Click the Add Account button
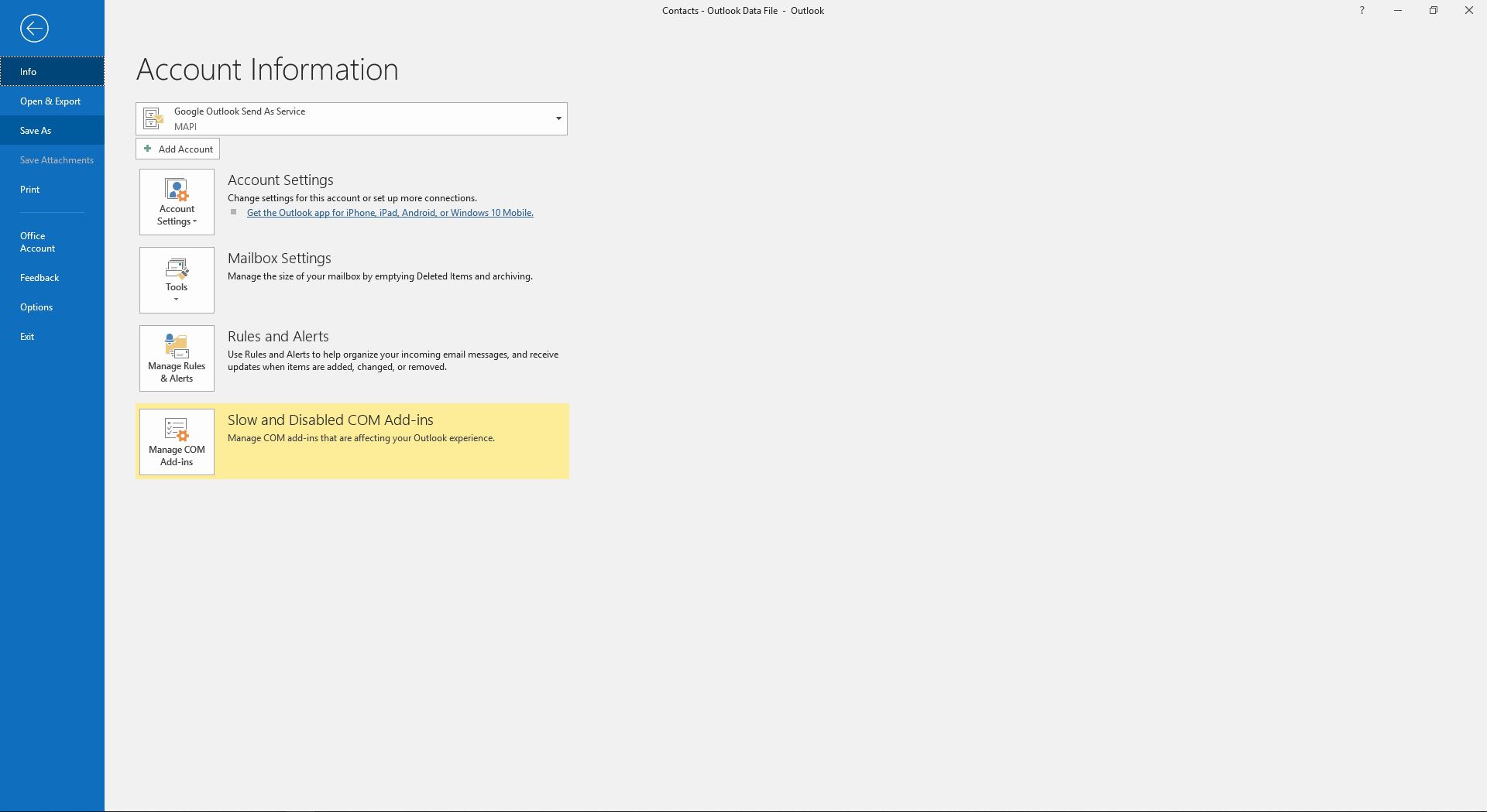1487x812 pixels. [177, 149]
